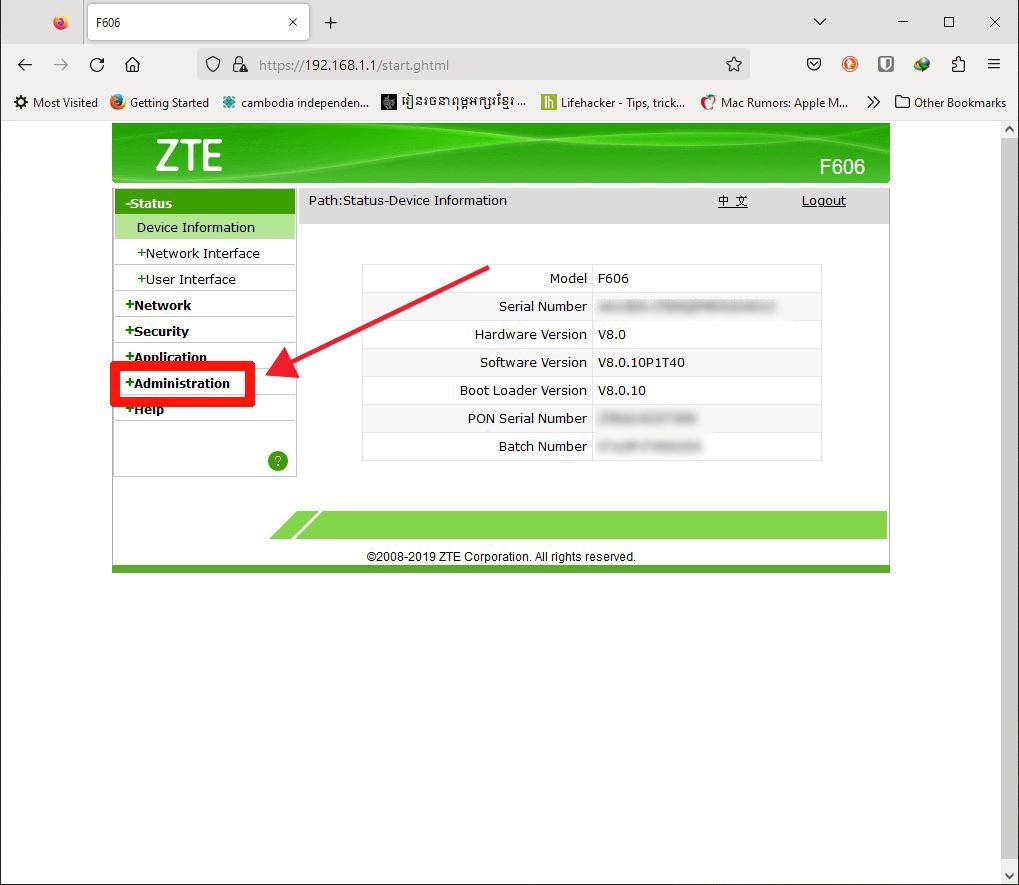
Task: Open the Other Bookmarks folder
Action: tap(950, 103)
